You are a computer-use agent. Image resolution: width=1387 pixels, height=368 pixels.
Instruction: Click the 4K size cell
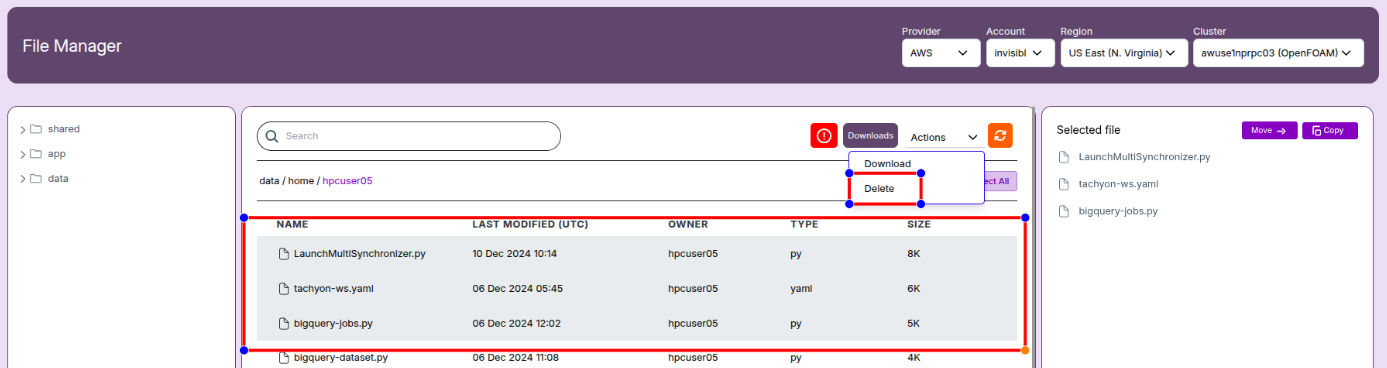[914, 357]
